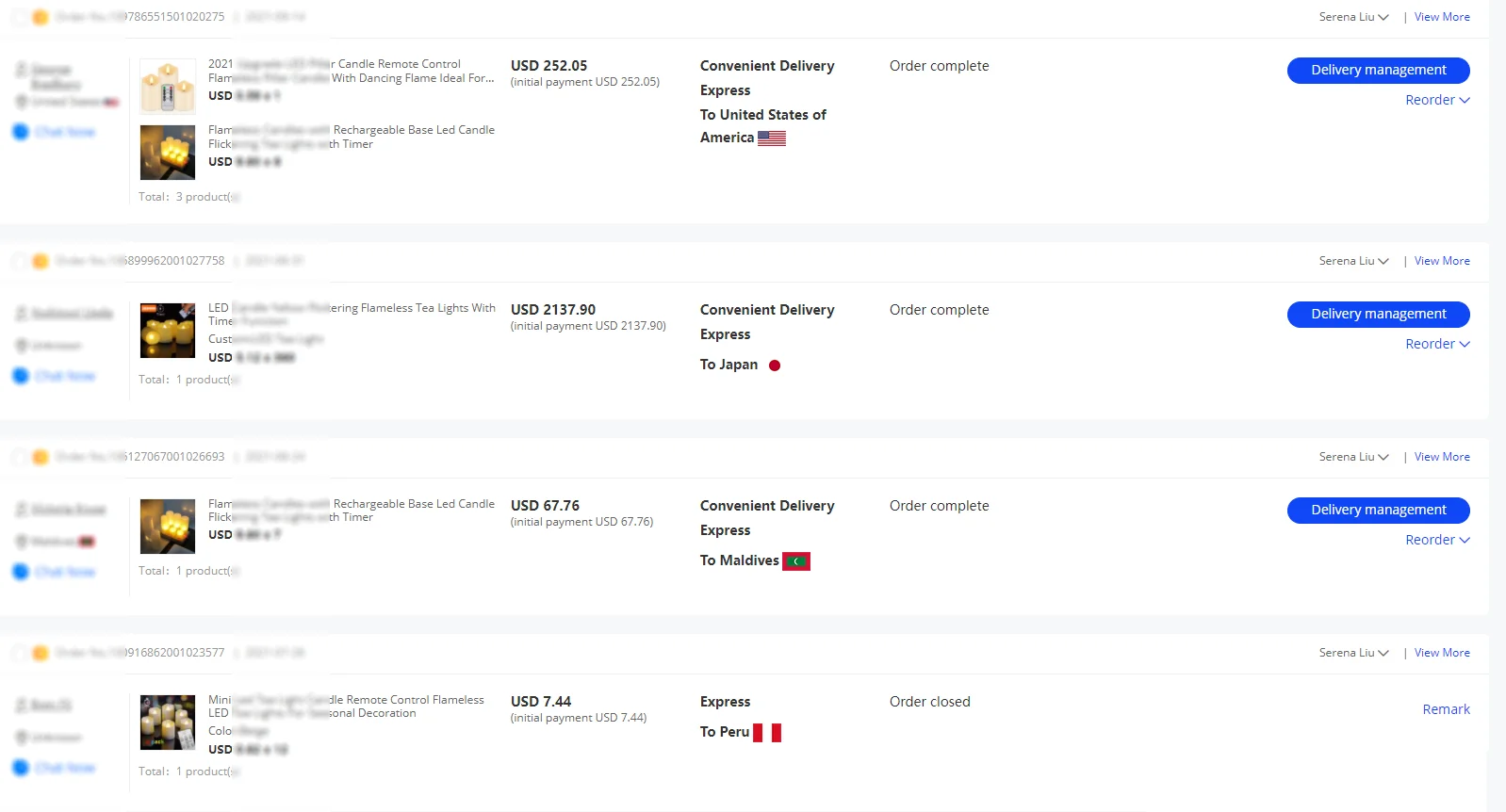Click the Peru flag icon
This screenshot has width=1506, height=812.
click(x=767, y=733)
